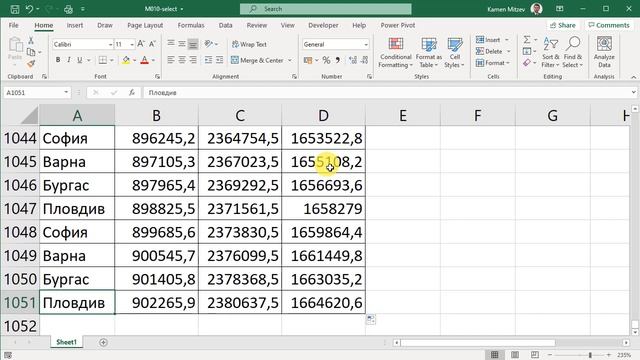Align text to the right
640x360 pixels.
click(193, 60)
